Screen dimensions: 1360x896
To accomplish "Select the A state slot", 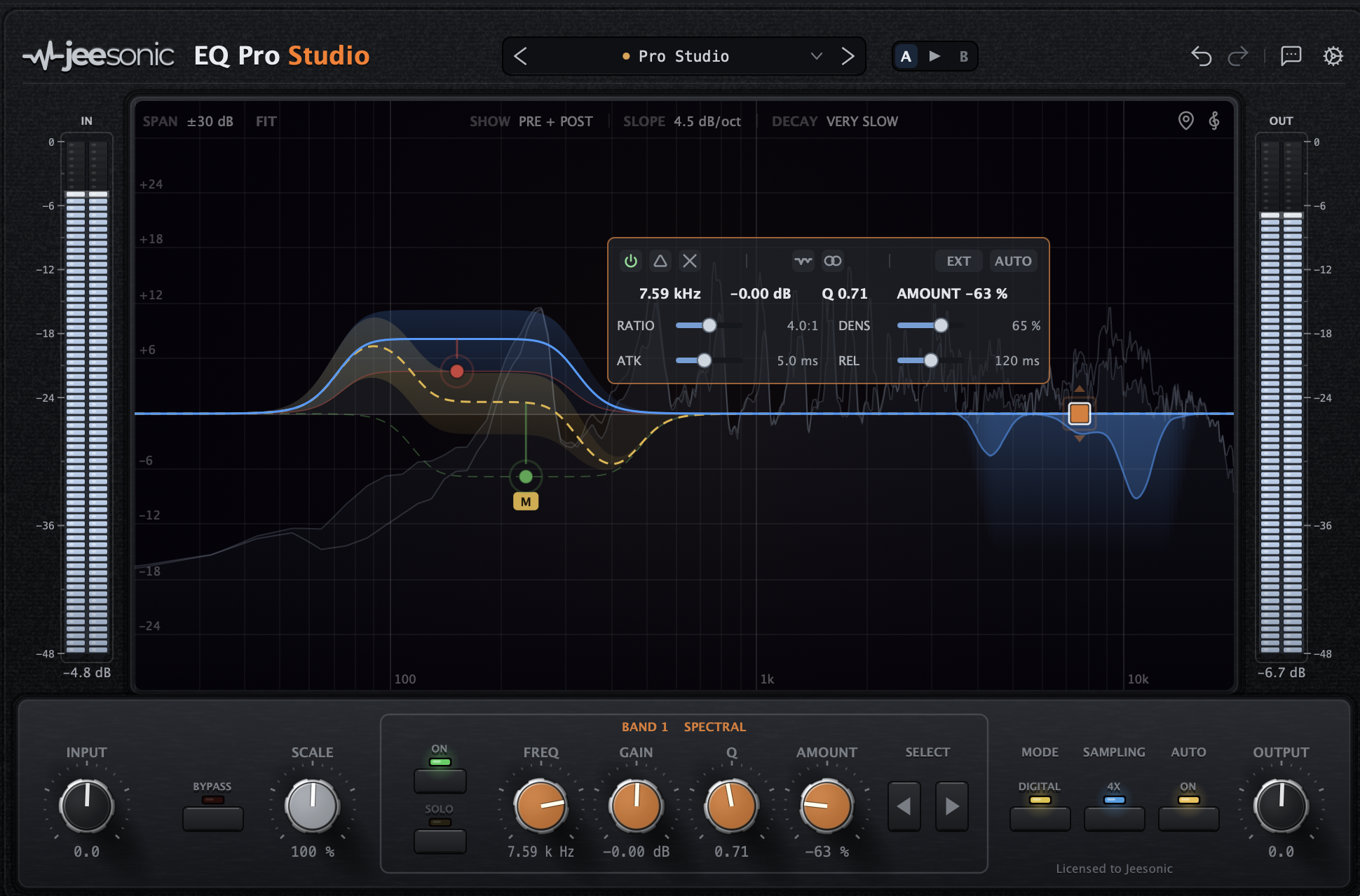I will tap(906, 56).
